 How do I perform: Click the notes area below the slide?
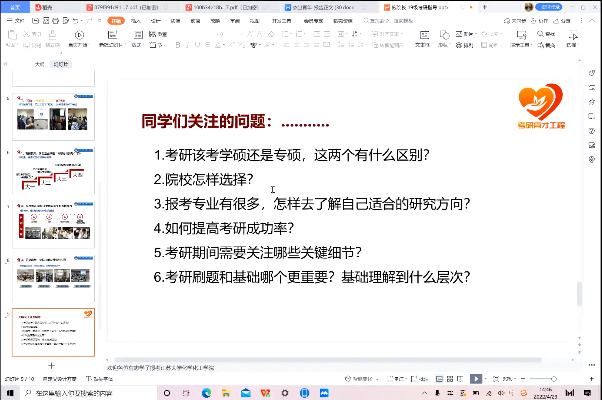point(300,367)
